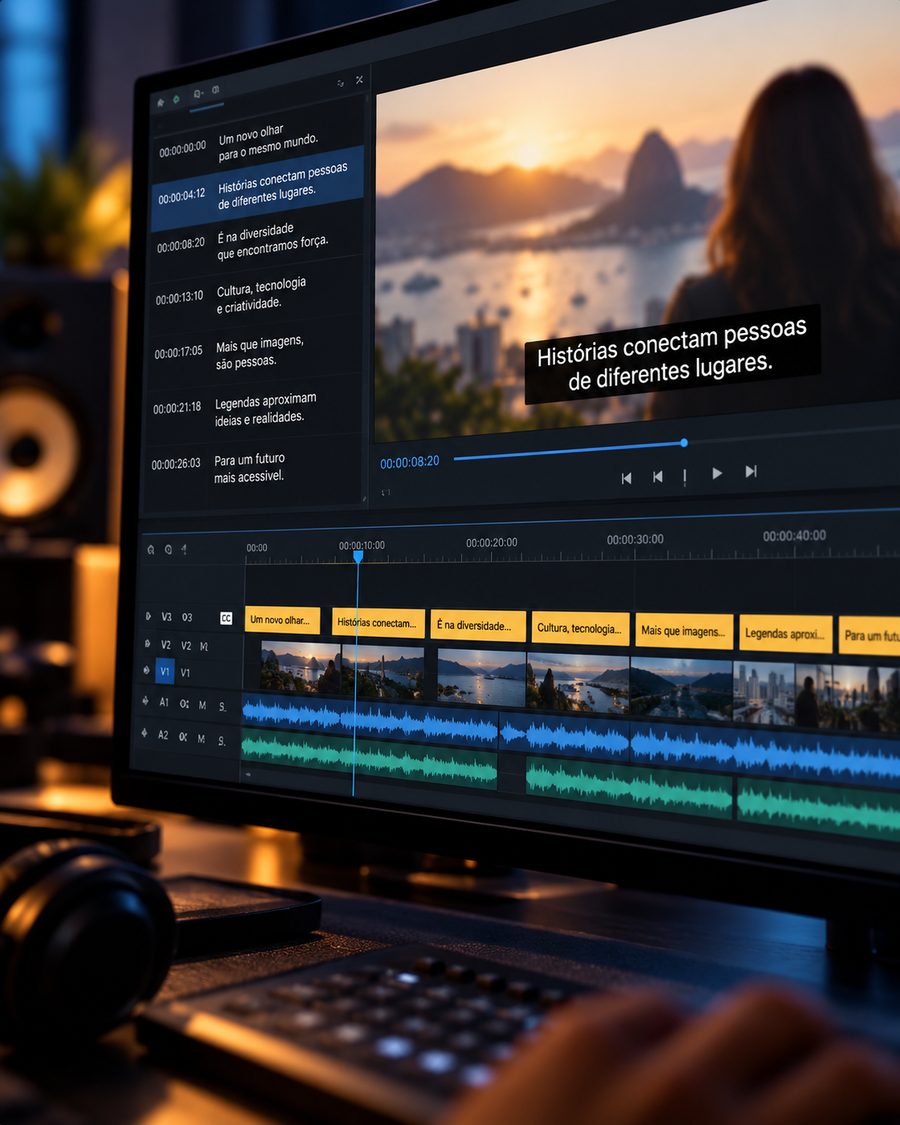Screen dimensions: 900x1125
Task: Click the V3 track label
Action: pyautogui.click(x=167, y=616)
